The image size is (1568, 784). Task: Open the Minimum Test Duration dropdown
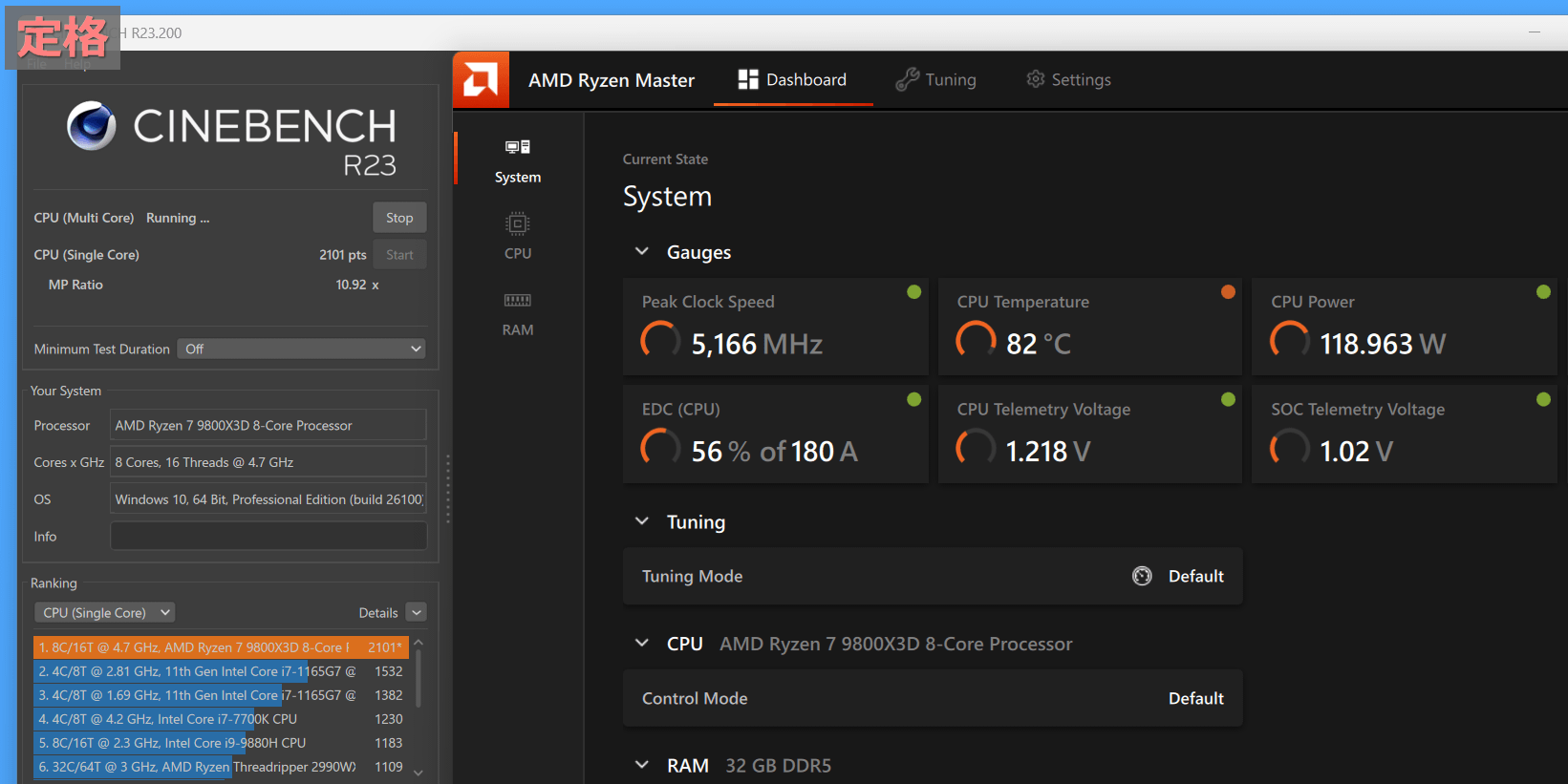[x=301, y=349]
